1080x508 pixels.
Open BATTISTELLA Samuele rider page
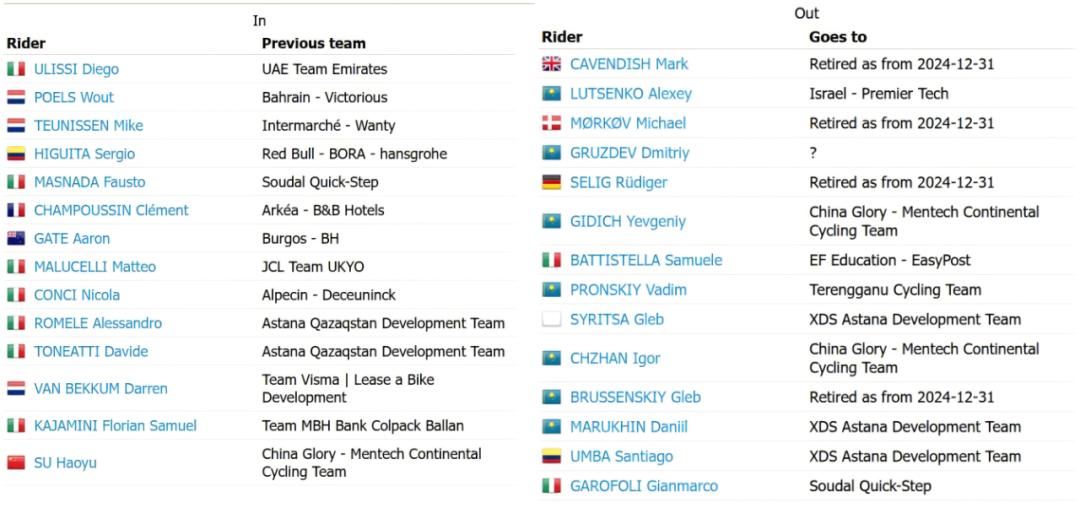click(x=645, y=260)
